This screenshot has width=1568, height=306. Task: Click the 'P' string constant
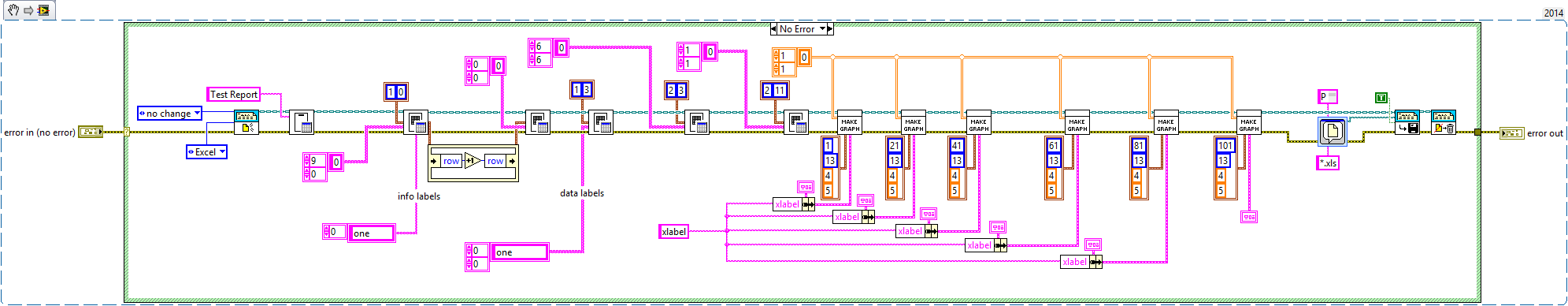click(x=1328, y=96)
